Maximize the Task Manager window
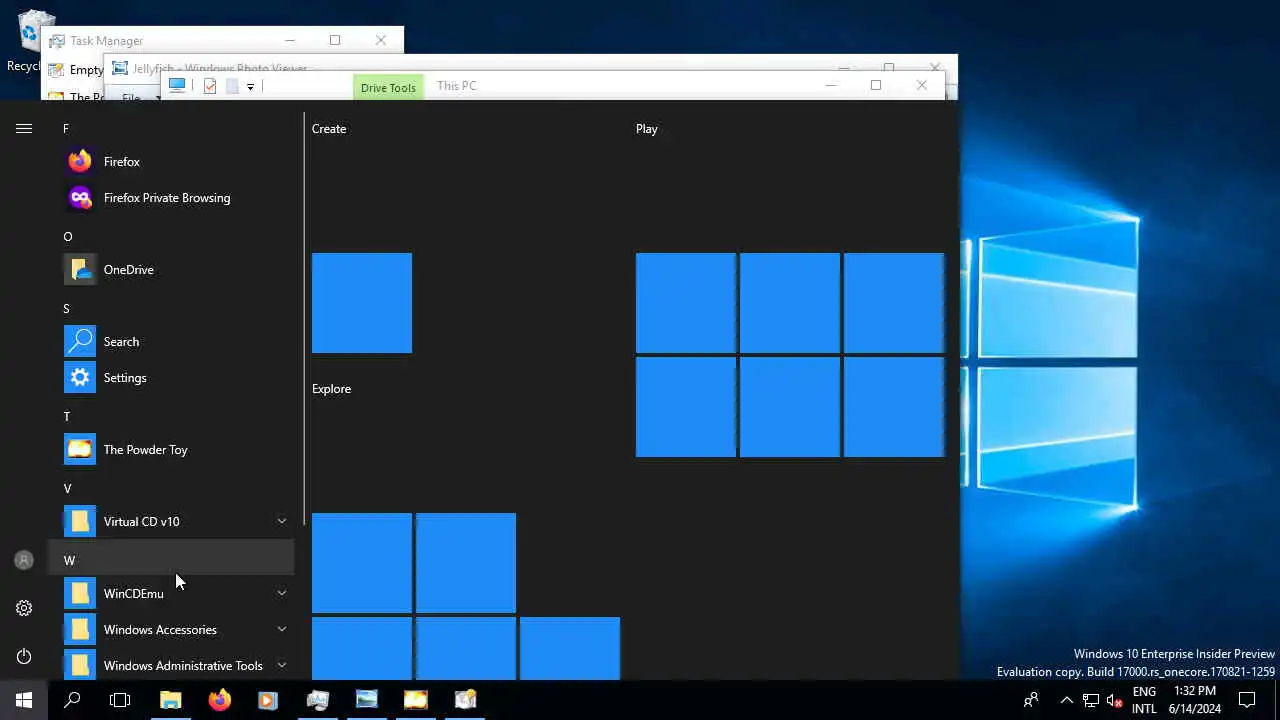The image size is (1280, 720). pos(335,40)
